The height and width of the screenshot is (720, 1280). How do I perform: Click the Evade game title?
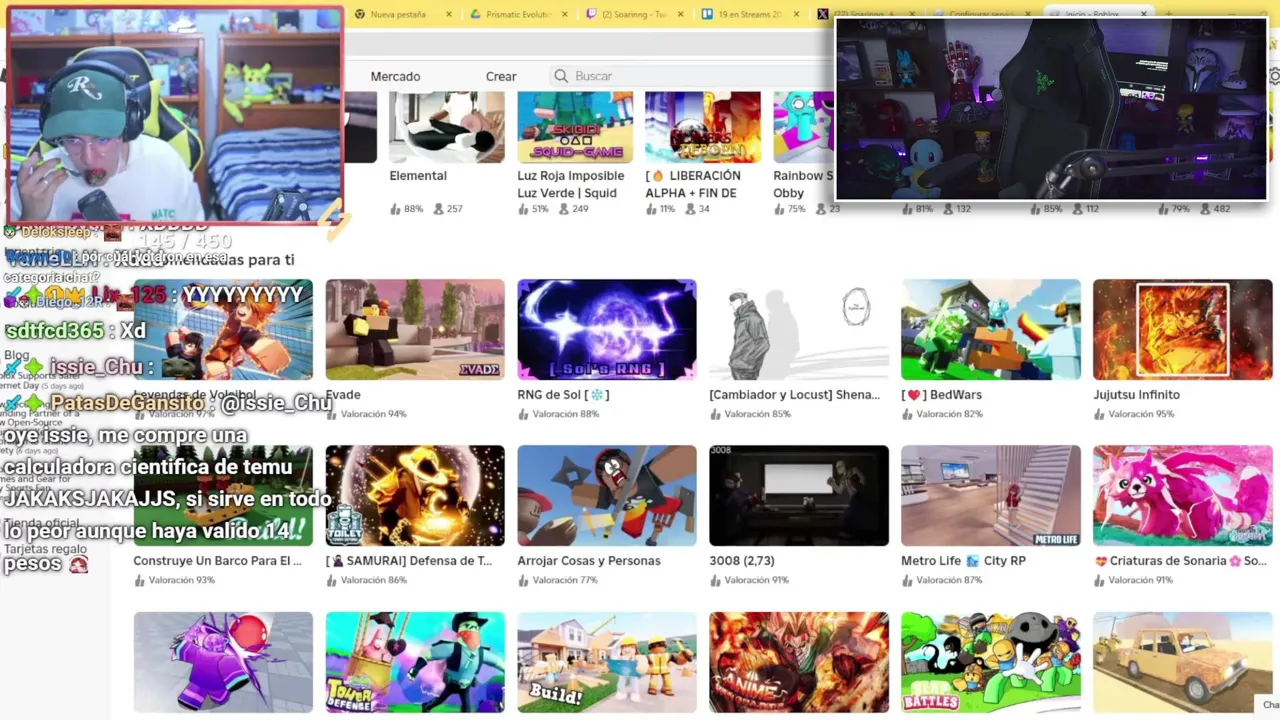343,395
